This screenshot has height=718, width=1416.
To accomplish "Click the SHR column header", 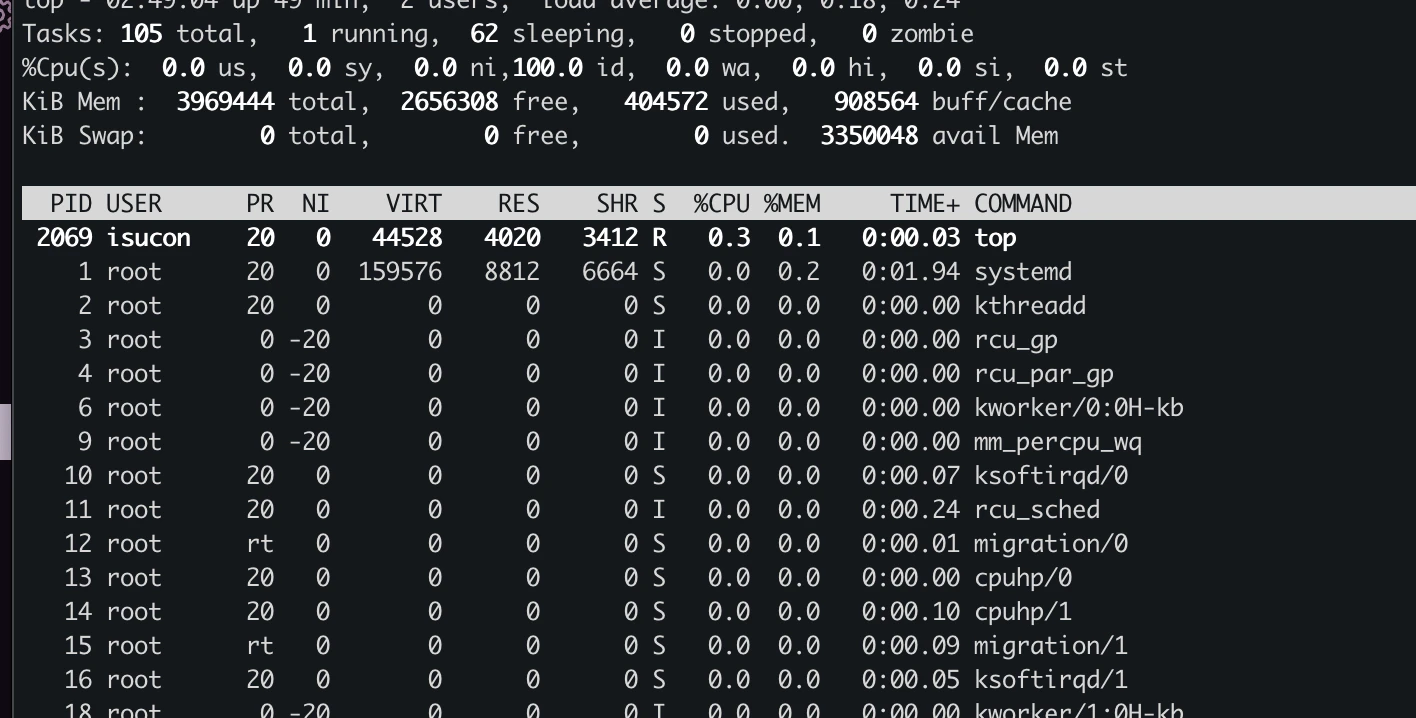I will [617, 204].
